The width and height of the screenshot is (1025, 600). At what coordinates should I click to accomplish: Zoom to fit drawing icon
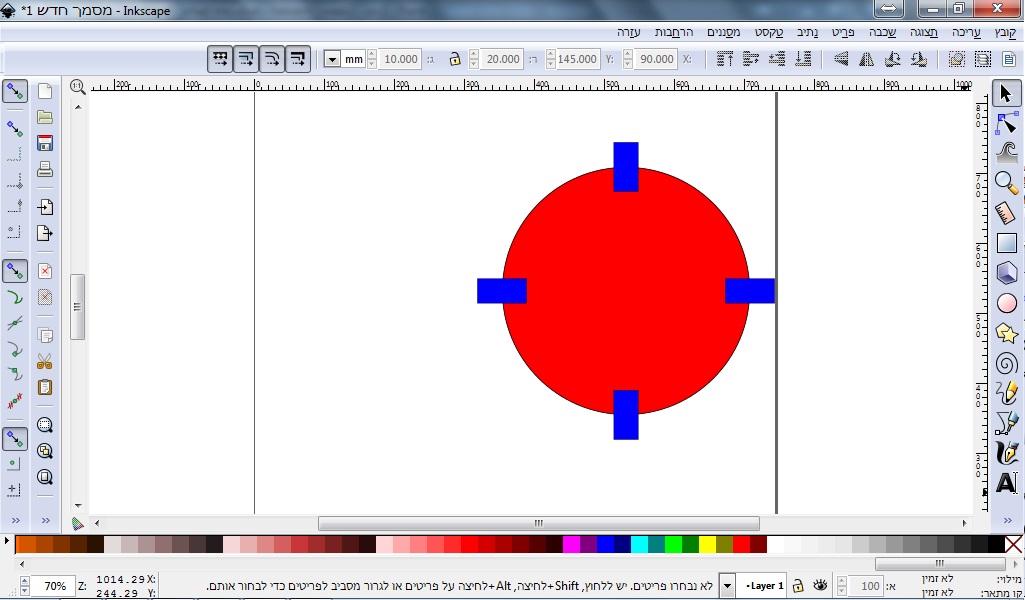pyautogui.click(x=44, y=451)
